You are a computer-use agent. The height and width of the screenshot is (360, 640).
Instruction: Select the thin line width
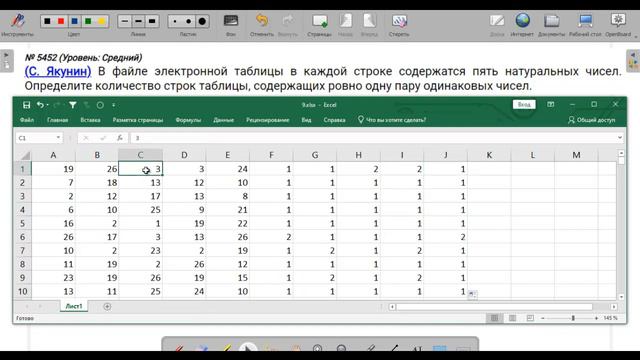pos(125,21)
